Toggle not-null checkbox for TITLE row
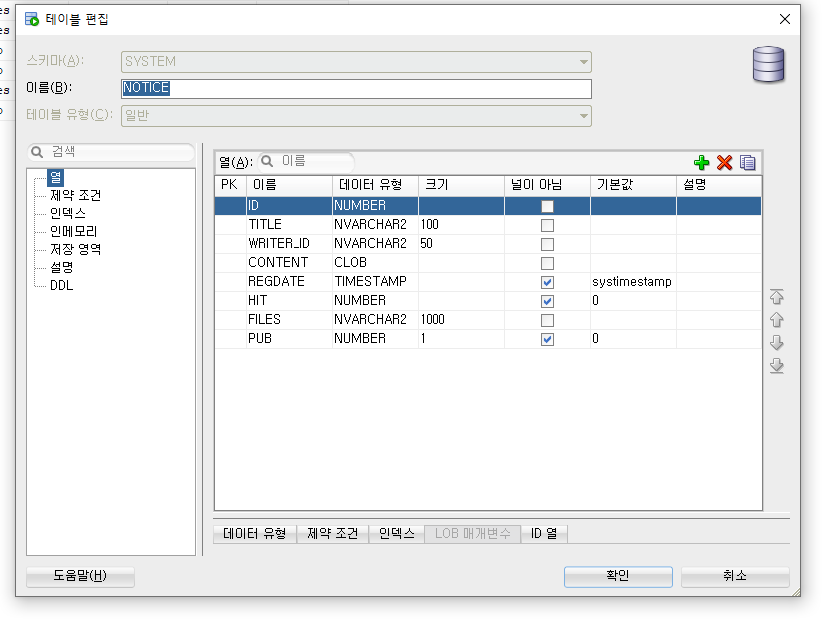 (x=547, y=225)
